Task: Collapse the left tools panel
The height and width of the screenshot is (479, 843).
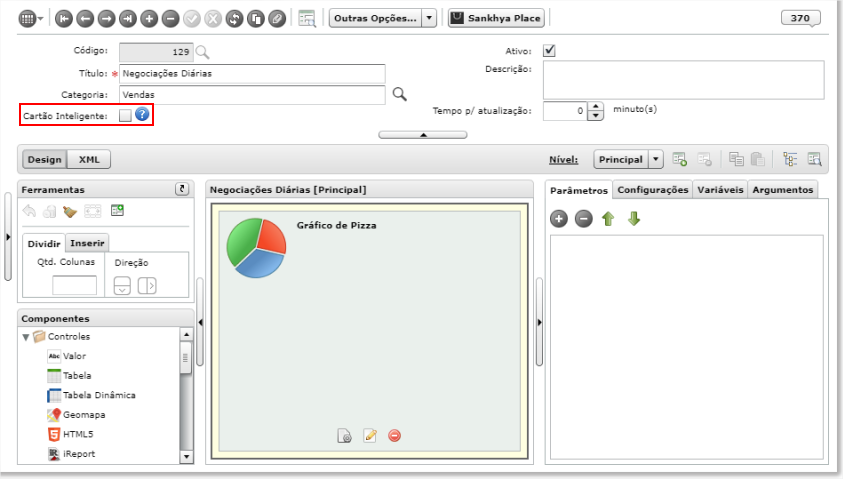Action: click(200, 323)
